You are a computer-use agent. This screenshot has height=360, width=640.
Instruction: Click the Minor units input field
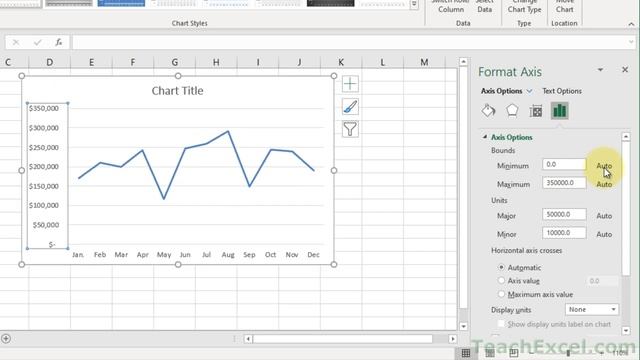pos(564,233)
